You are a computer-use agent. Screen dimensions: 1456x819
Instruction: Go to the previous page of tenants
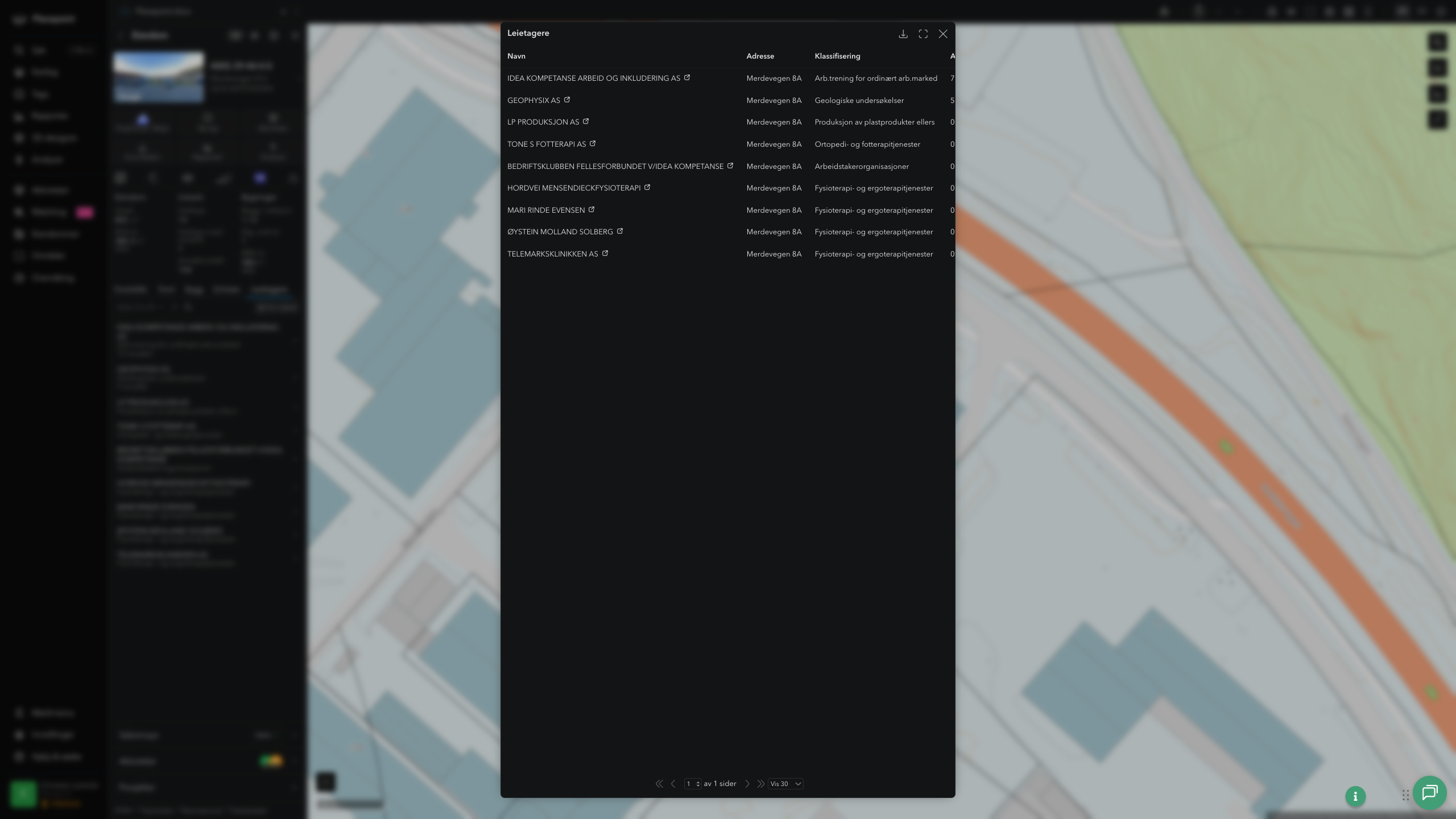[673, 784]
